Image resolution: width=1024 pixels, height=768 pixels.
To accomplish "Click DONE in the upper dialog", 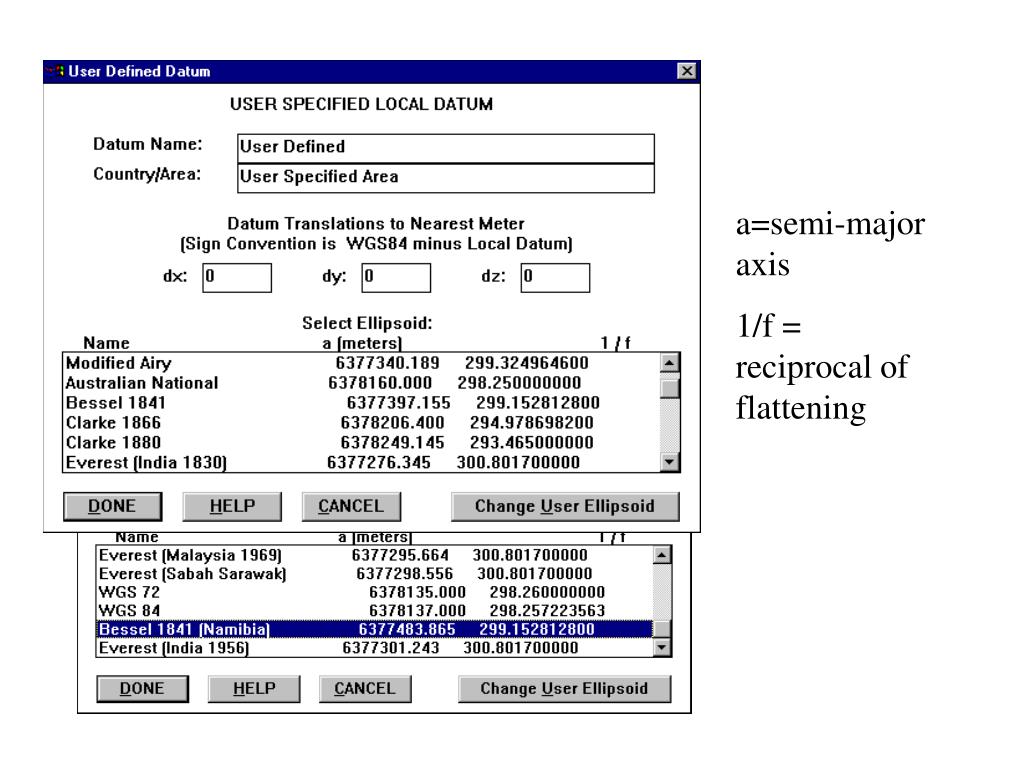I will pyautogui.click(x=112, y=506).
